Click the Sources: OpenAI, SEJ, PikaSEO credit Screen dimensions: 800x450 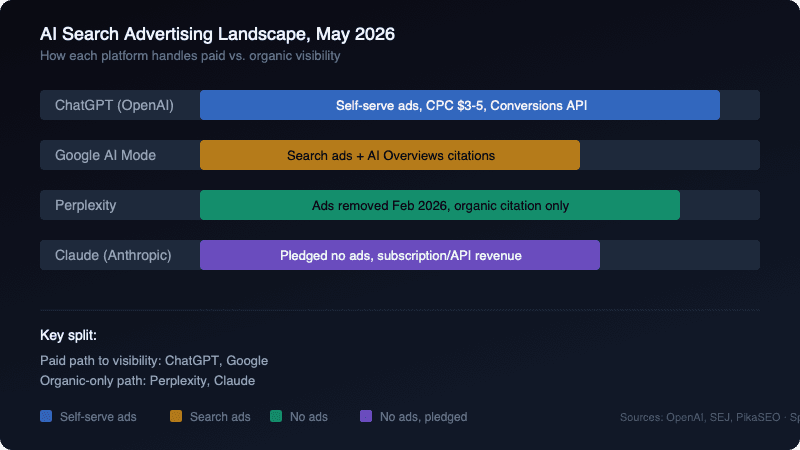pyautogui.click(x=710, y=417)
